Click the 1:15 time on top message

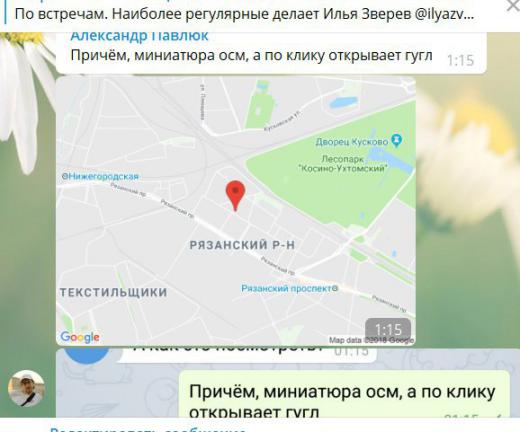coord(460,60)
